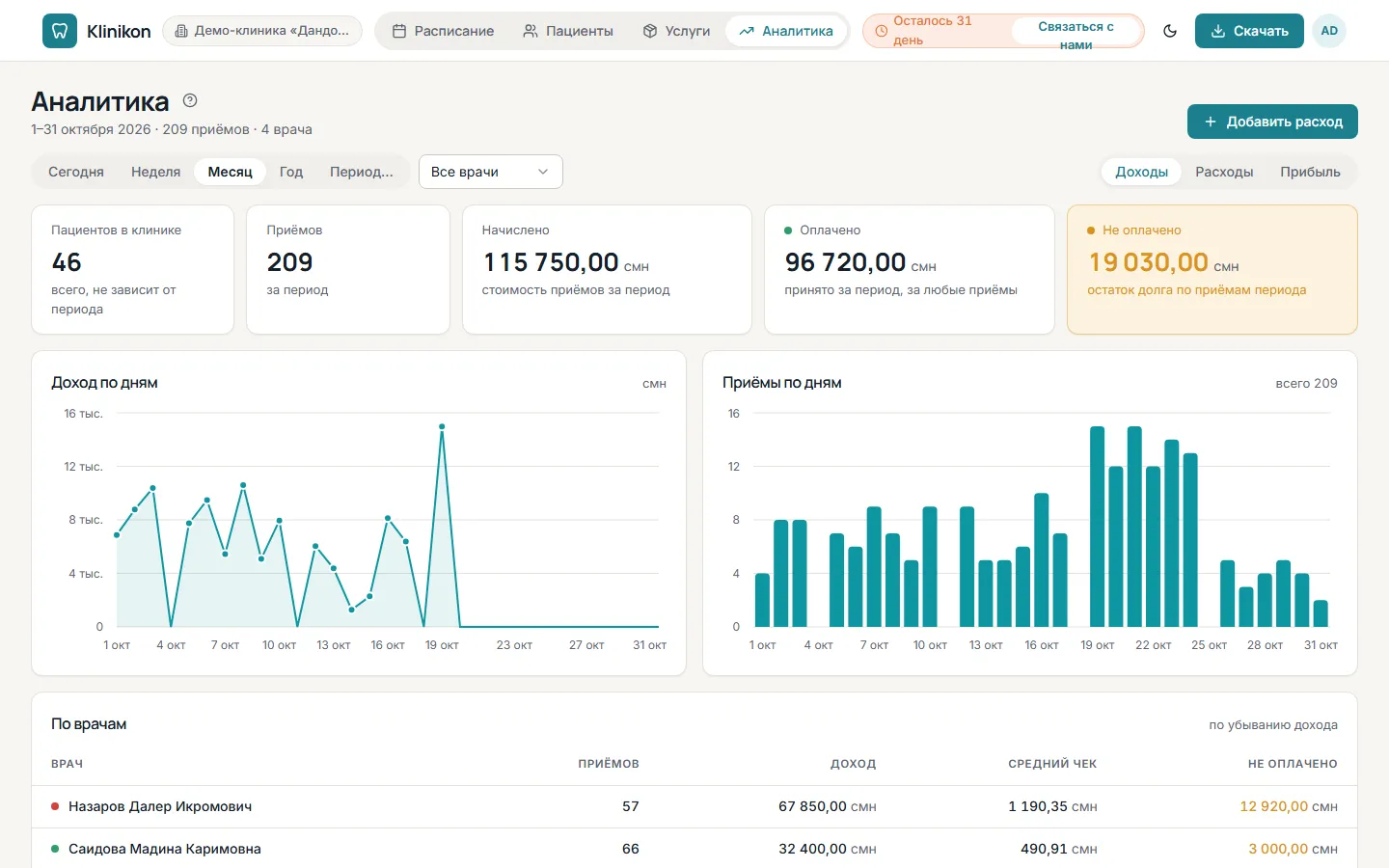Open the Демо-клиника clinic selector

pos(262,31)
